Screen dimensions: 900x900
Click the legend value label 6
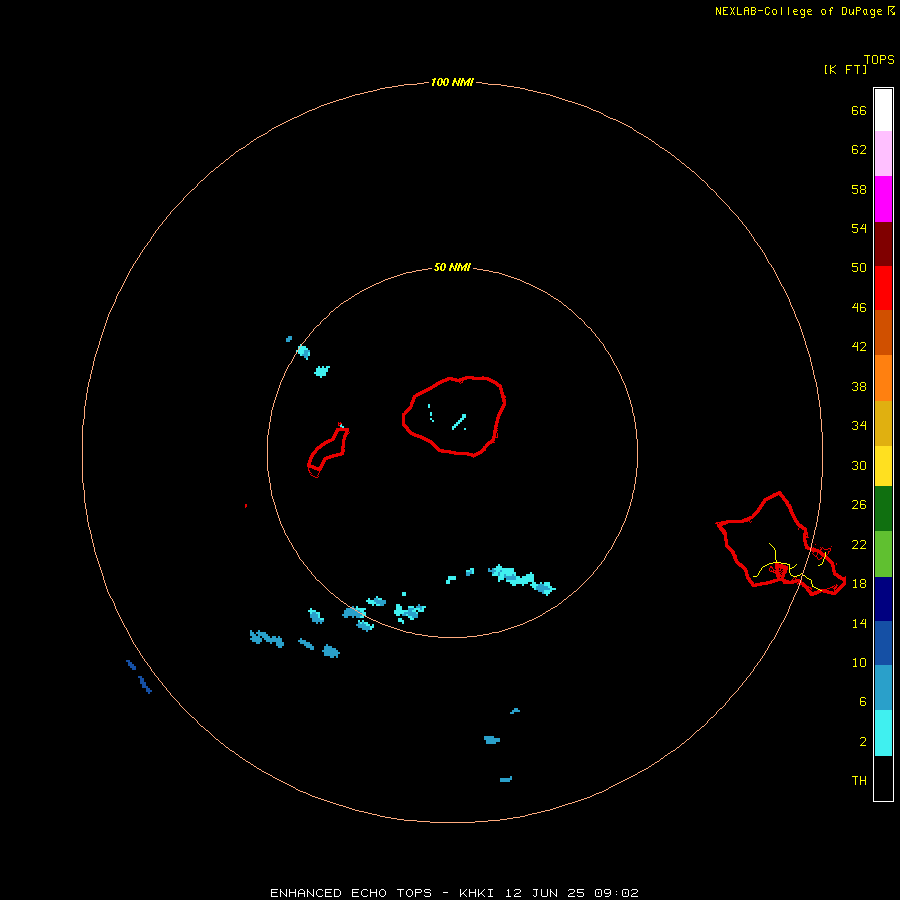[x=862, y=702]
